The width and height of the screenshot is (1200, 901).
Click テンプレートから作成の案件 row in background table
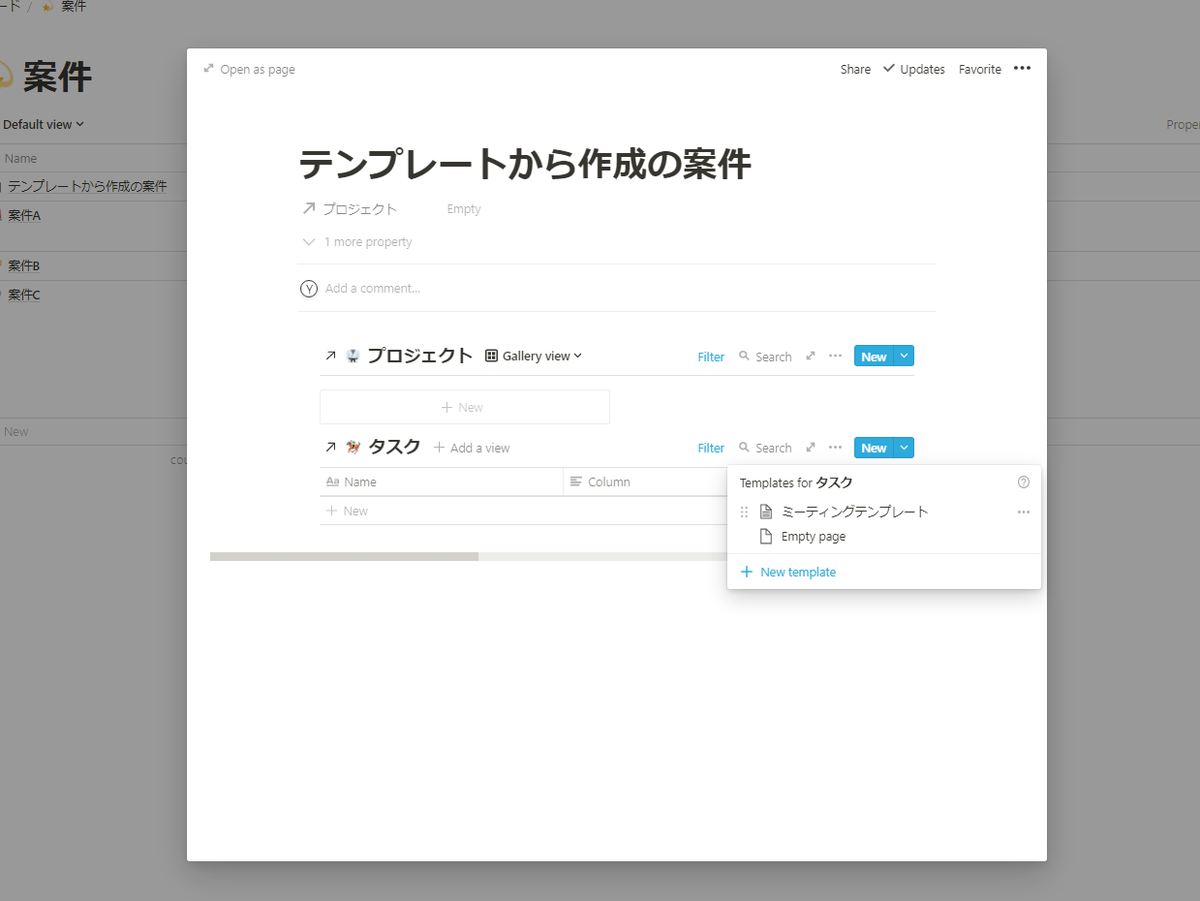pos(87,186)
